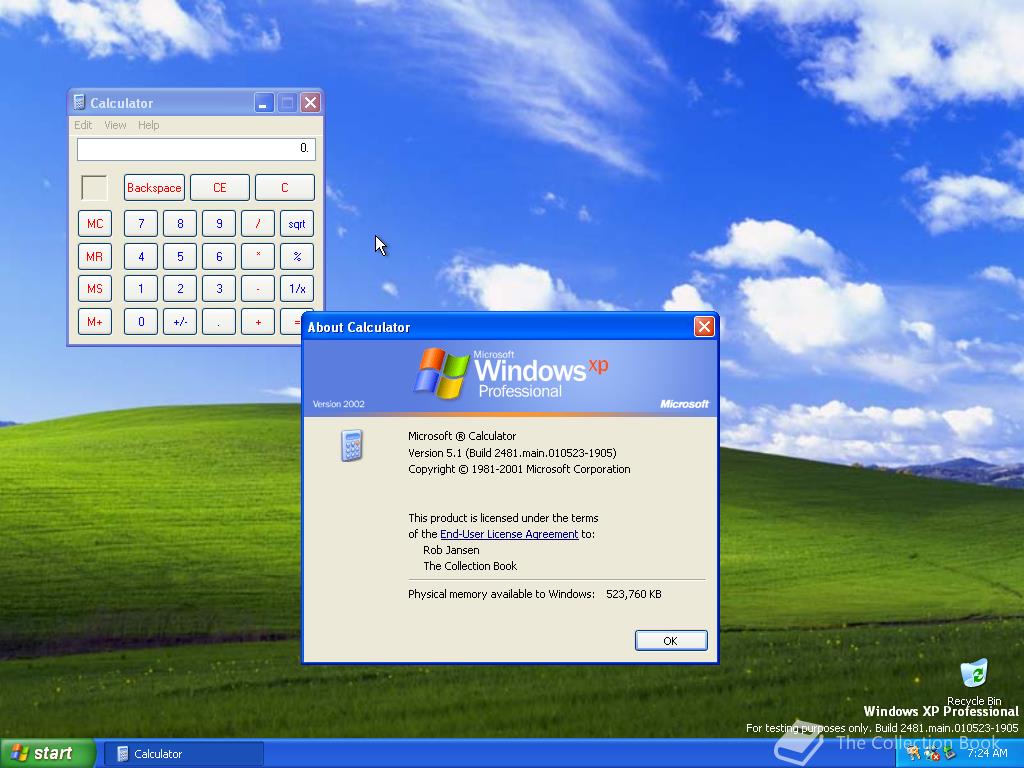Click the CE button in Calculator
The width and height of the screenshot is (1024, 768).
[219, 187]
